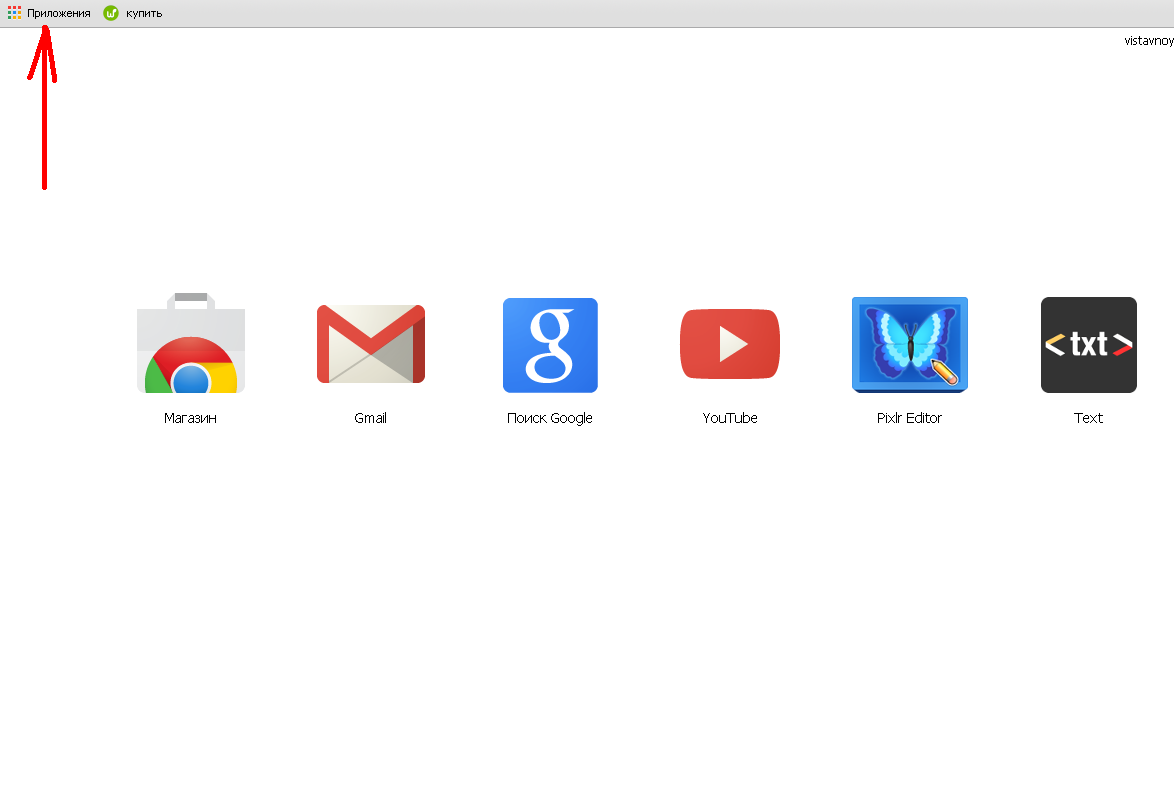The image size is (1174, 801).
Task: Click the Gmail label text
Action: tap(371, 418)
